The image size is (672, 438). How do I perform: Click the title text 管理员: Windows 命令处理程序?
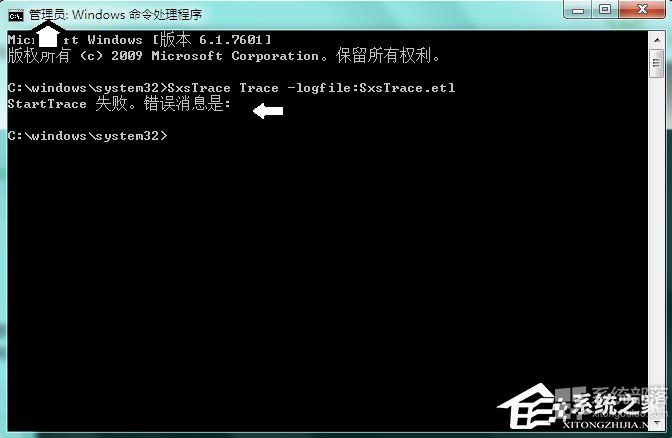(x=115, y=15)
